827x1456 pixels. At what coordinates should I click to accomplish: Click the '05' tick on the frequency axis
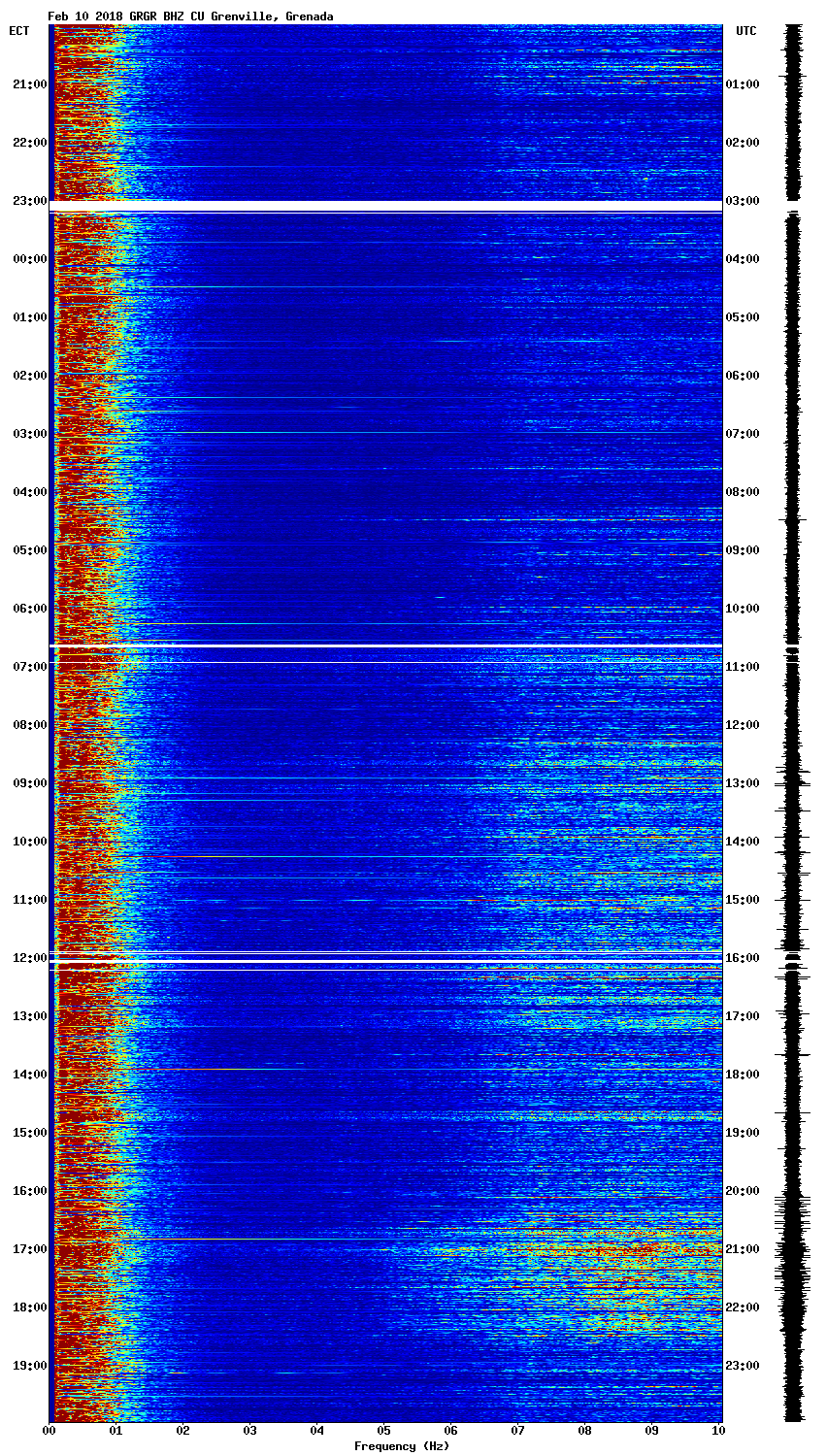383,1431
